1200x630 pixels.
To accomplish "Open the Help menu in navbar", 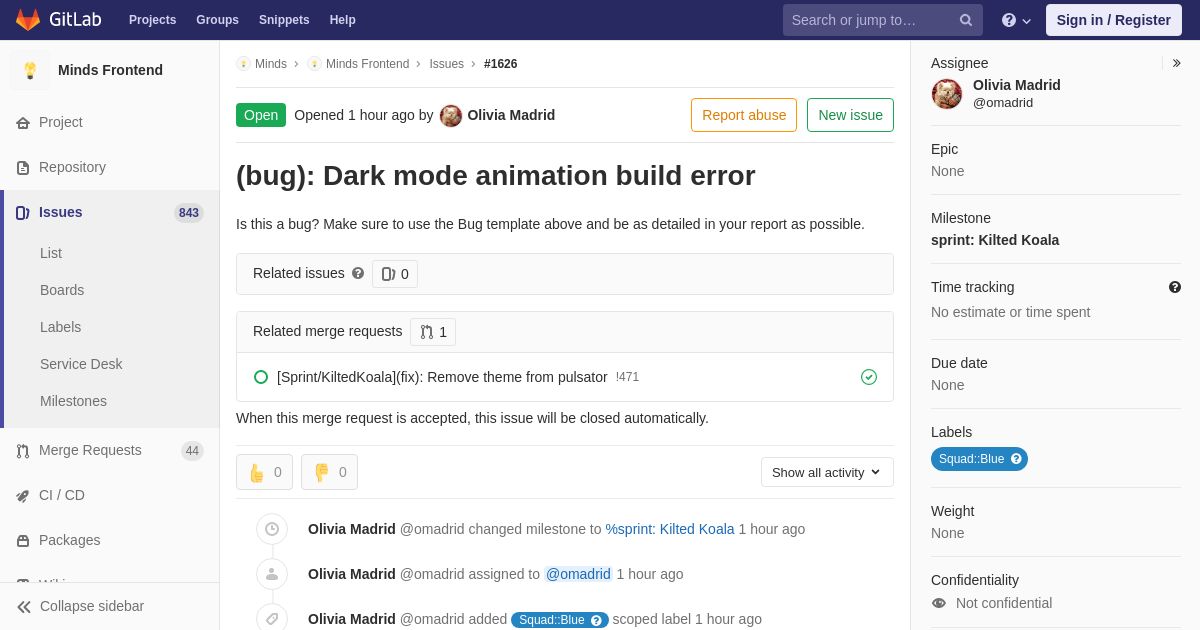I will [343, 20].
